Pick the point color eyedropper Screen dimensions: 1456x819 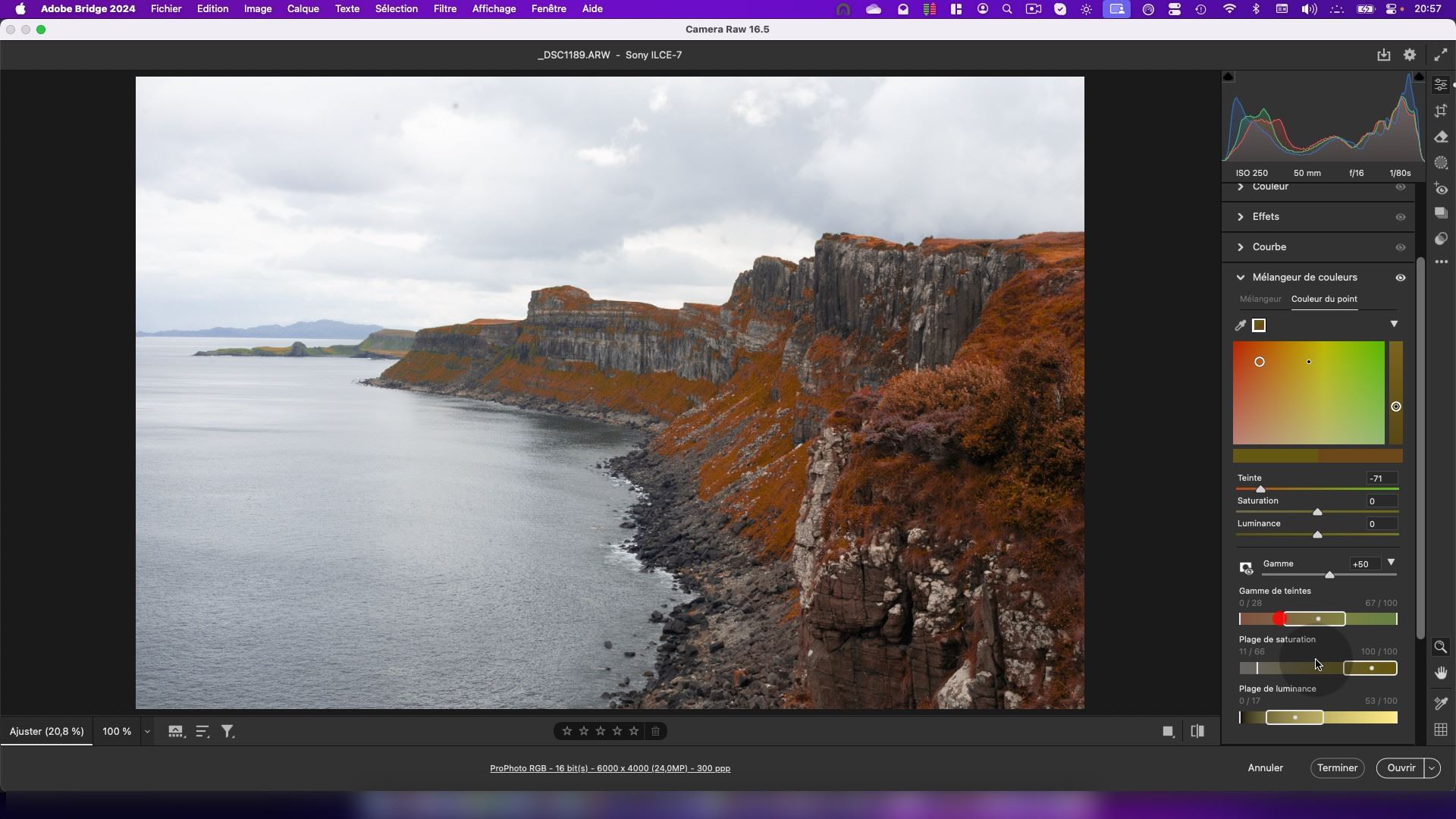(x=1241, y=325)
